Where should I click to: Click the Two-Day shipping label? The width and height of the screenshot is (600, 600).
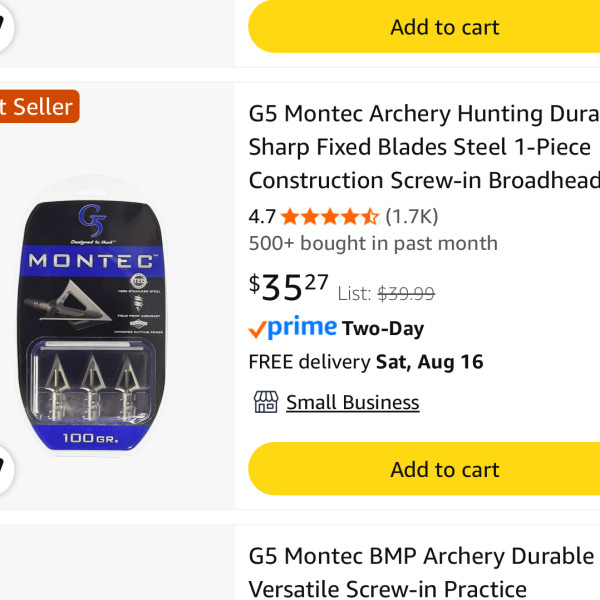pyautogui.click(x=383, y=329)
